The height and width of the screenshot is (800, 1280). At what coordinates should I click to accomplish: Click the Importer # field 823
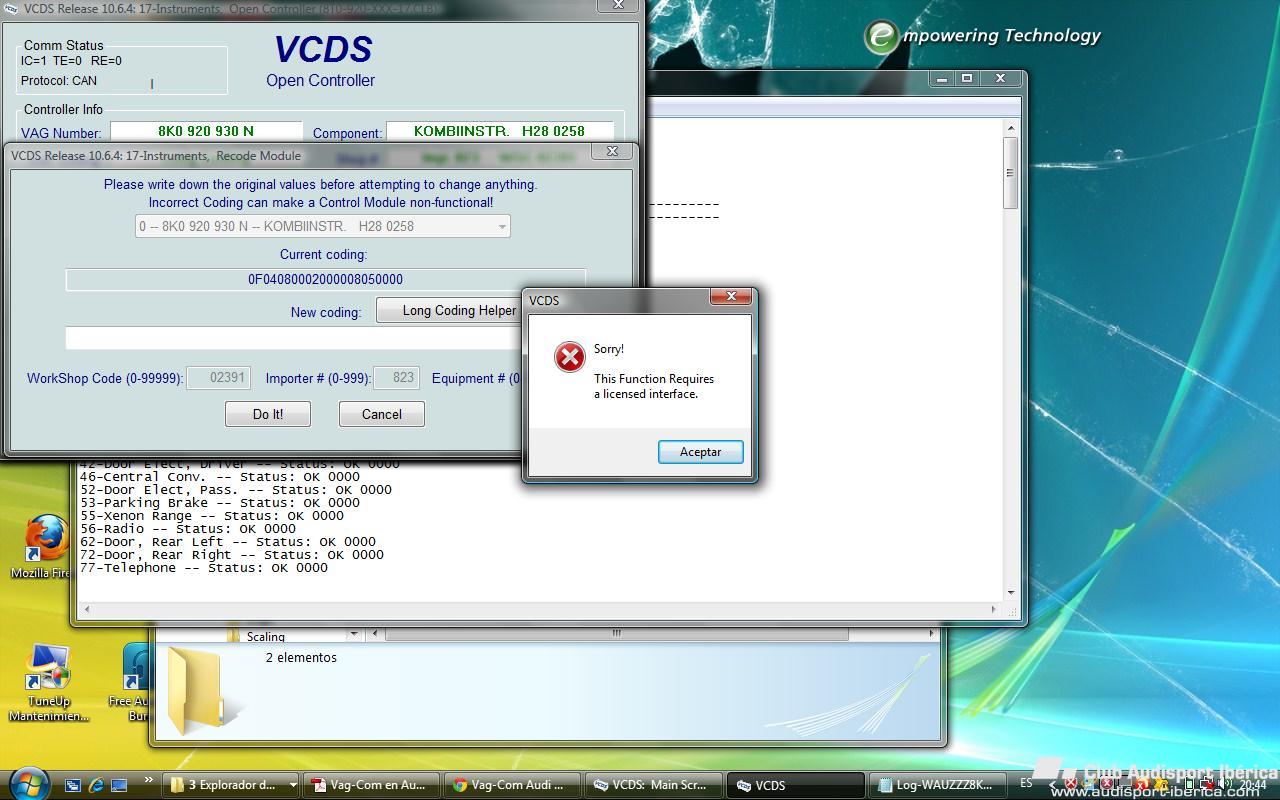pyautogui.click(x=396, y=378)
